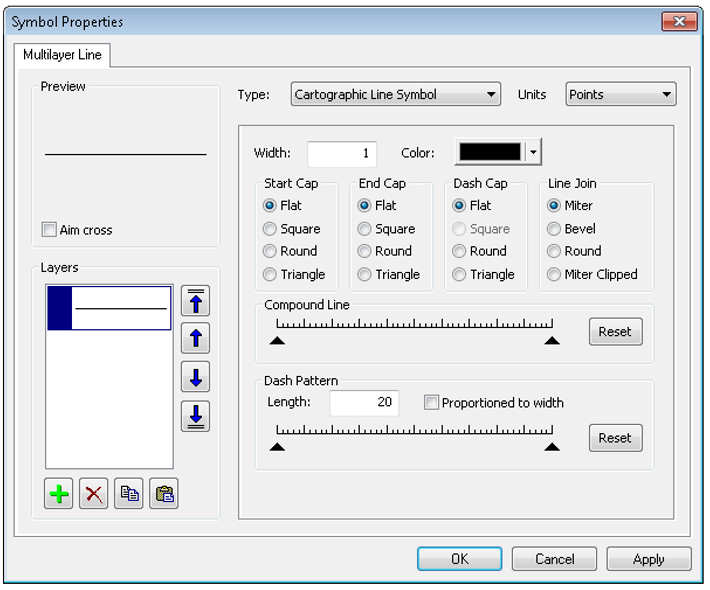Select Round for Start Cap
710x590 pixels.
pyautogui.click(x=270, y=251)
